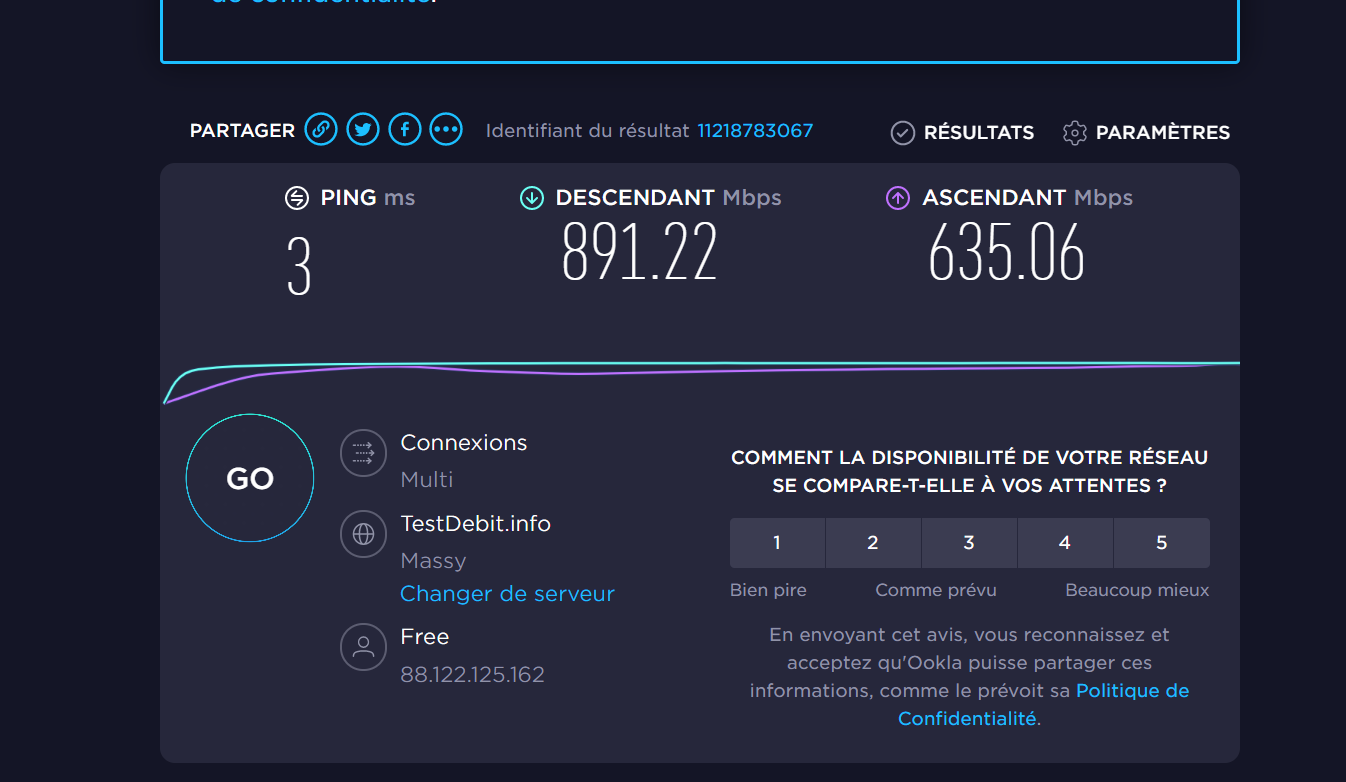Click the Résultats checkmark icon

coord(902,133)
